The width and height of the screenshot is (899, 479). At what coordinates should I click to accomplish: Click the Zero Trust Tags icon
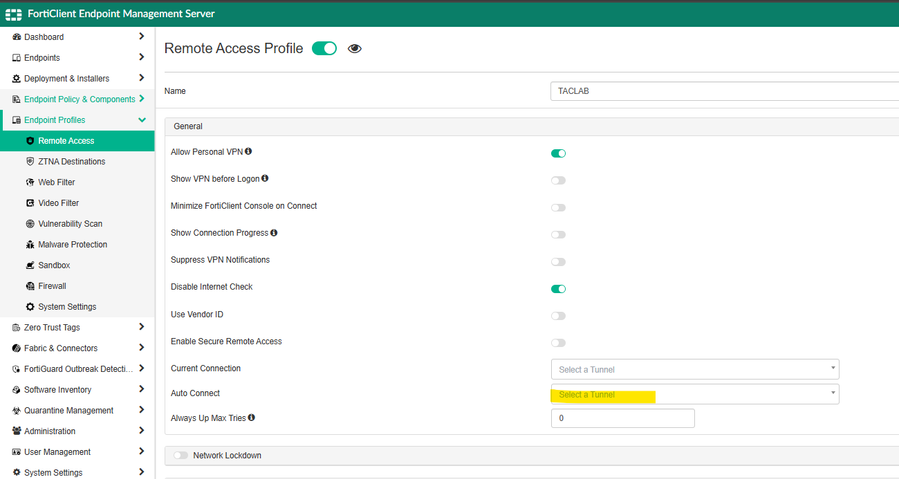pos(17,328)
